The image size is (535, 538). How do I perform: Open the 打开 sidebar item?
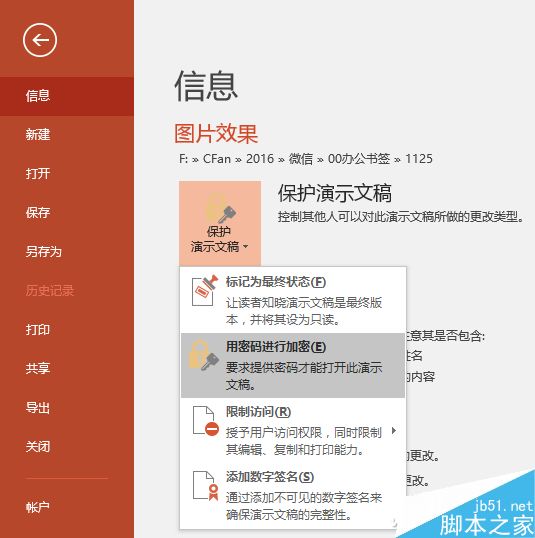point(67,174)
